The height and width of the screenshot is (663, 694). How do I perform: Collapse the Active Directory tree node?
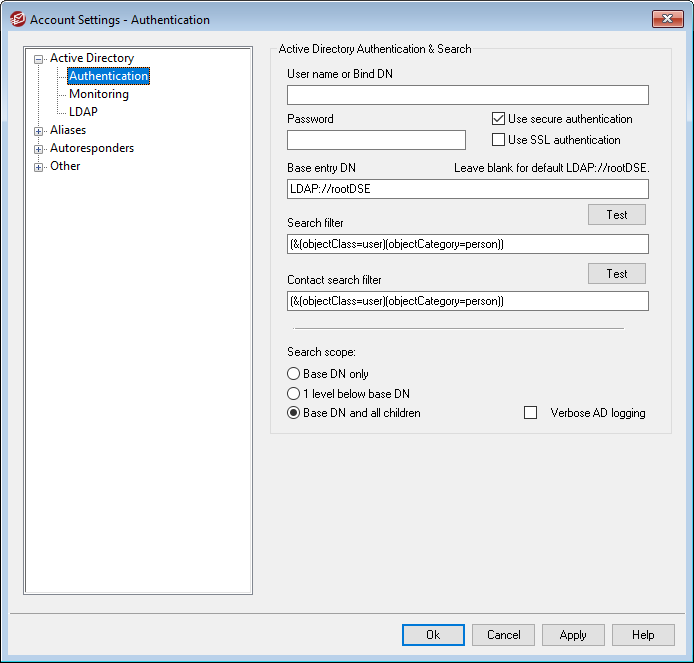tap(39, 59)
